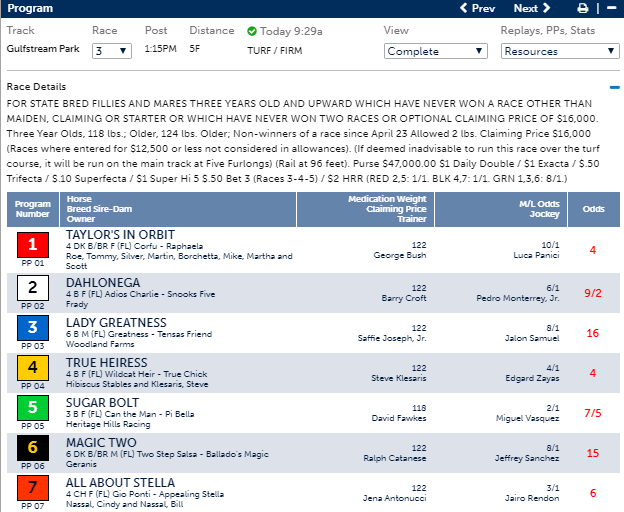Click the printer icon in Program header
Viewport: 624px width, 512px height.
pyautogui.click(x=584, y=8)
